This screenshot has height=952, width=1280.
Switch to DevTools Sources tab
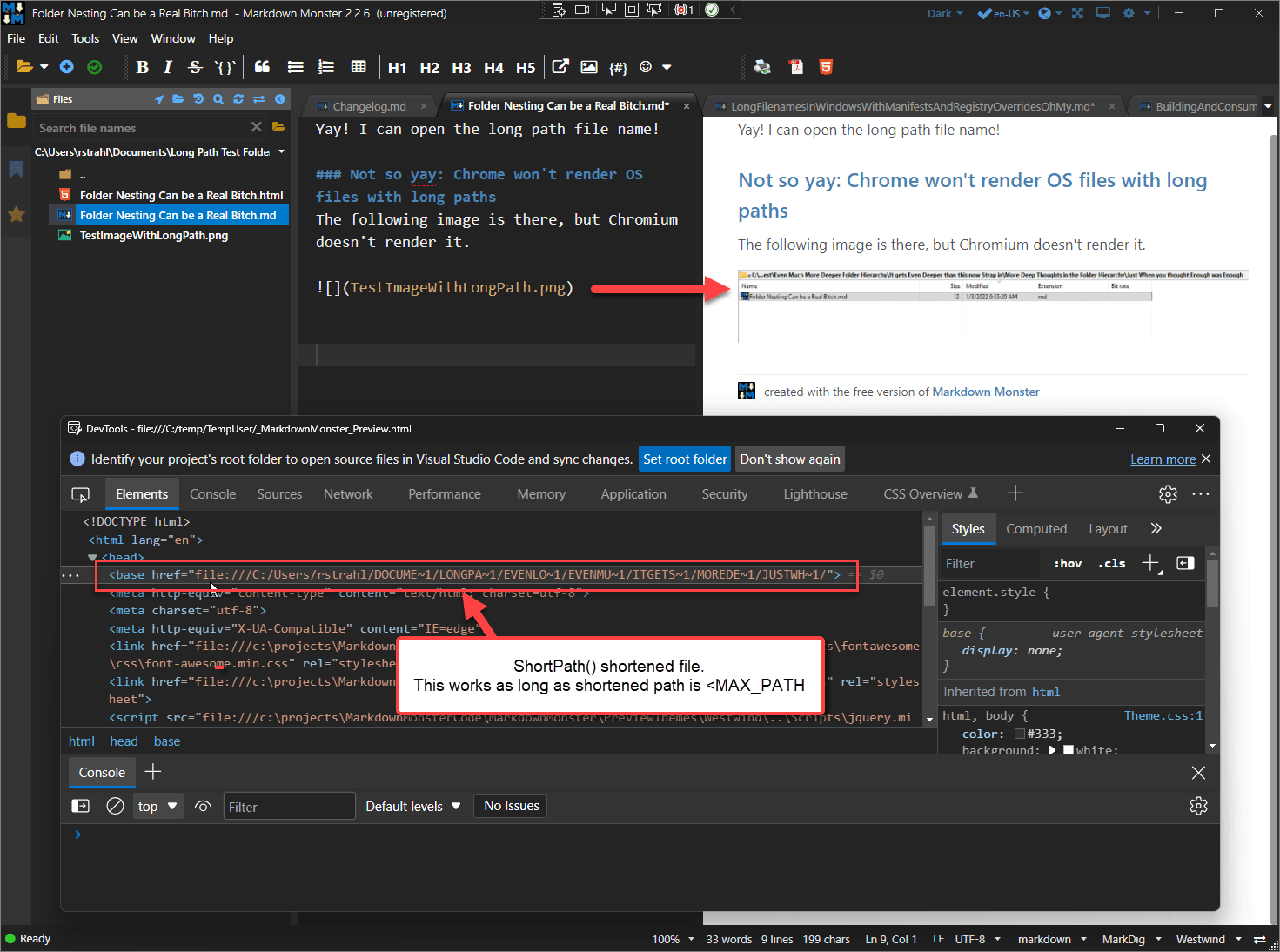279,494
